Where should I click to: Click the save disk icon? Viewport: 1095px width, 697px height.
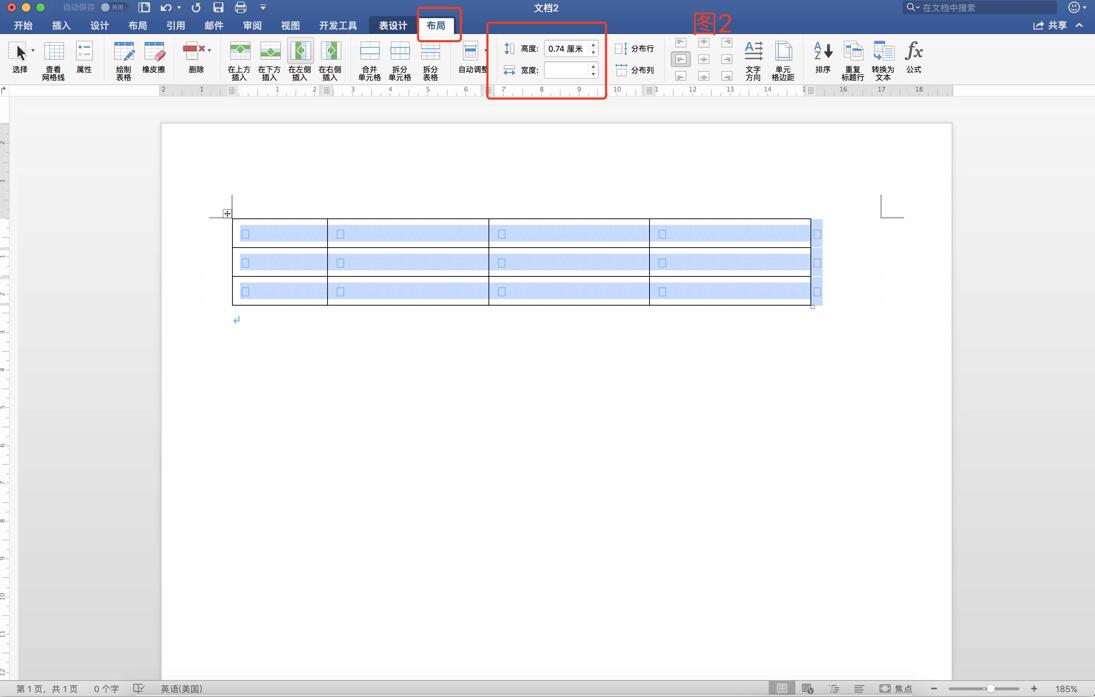click(219, 8)
